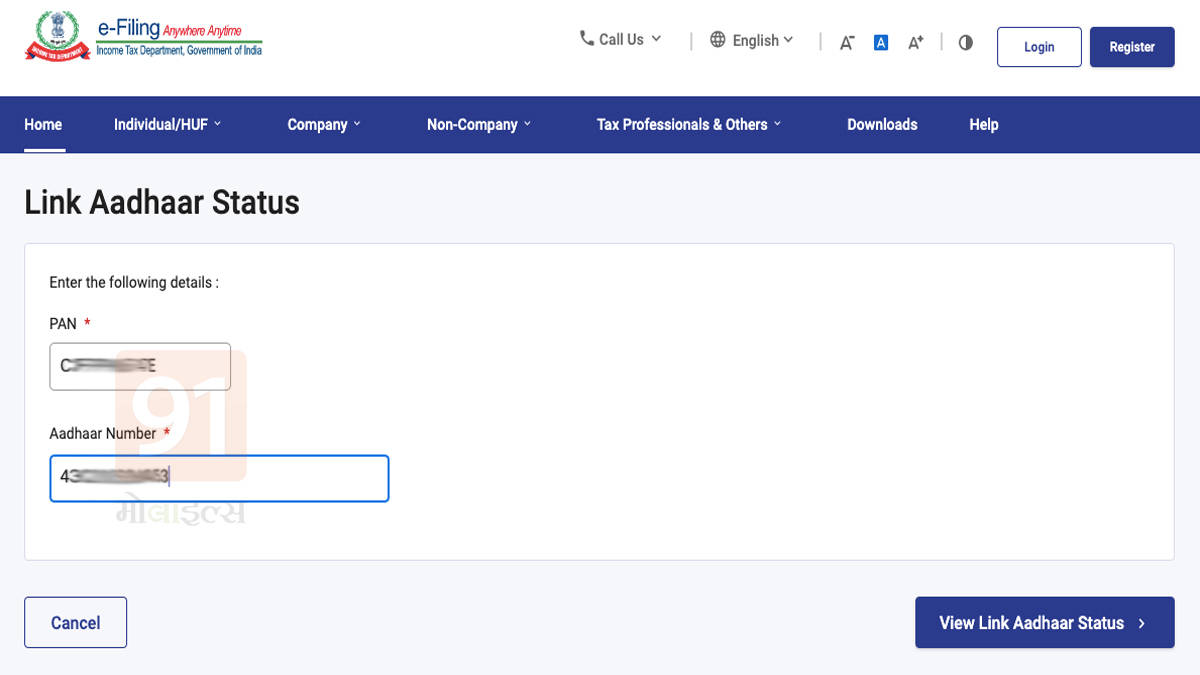Click inside the PAN input field

click(140, 367)
